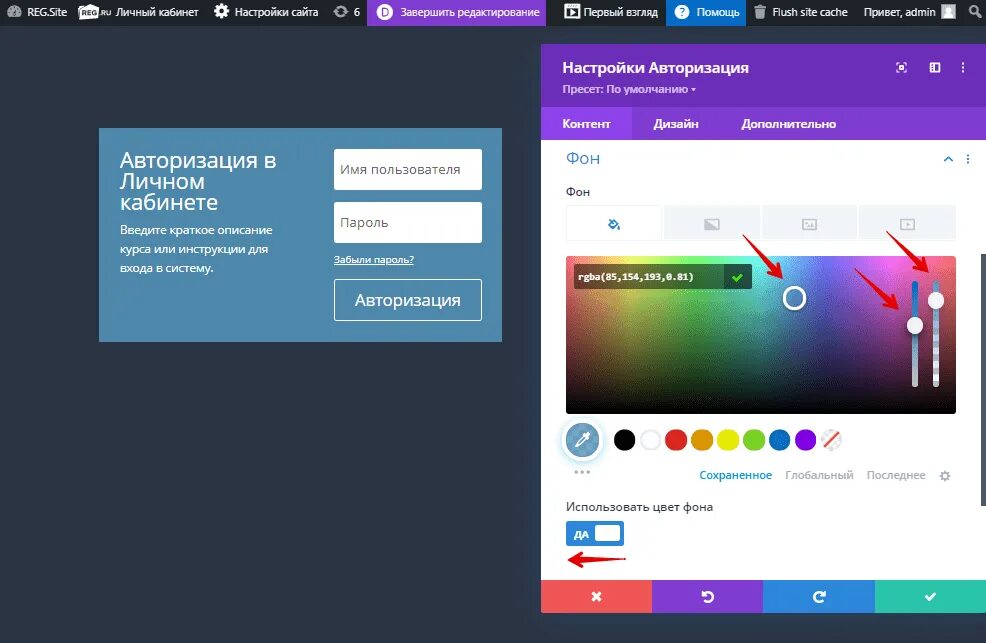Select the transparent color swatch
986x643 pixels.
pyautogui.click(x=831, y=440)
